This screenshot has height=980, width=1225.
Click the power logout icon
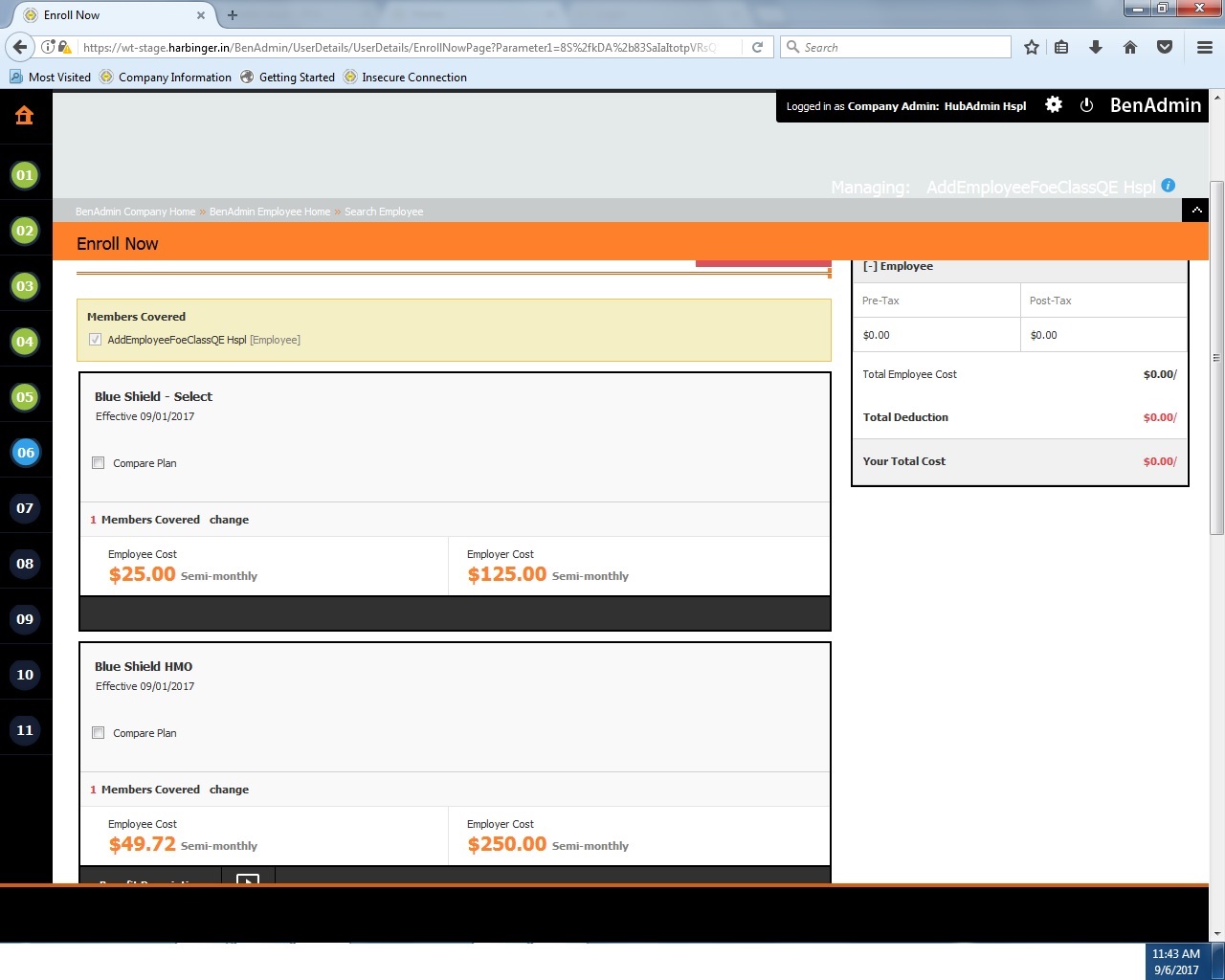click(x=1086, y=105)
